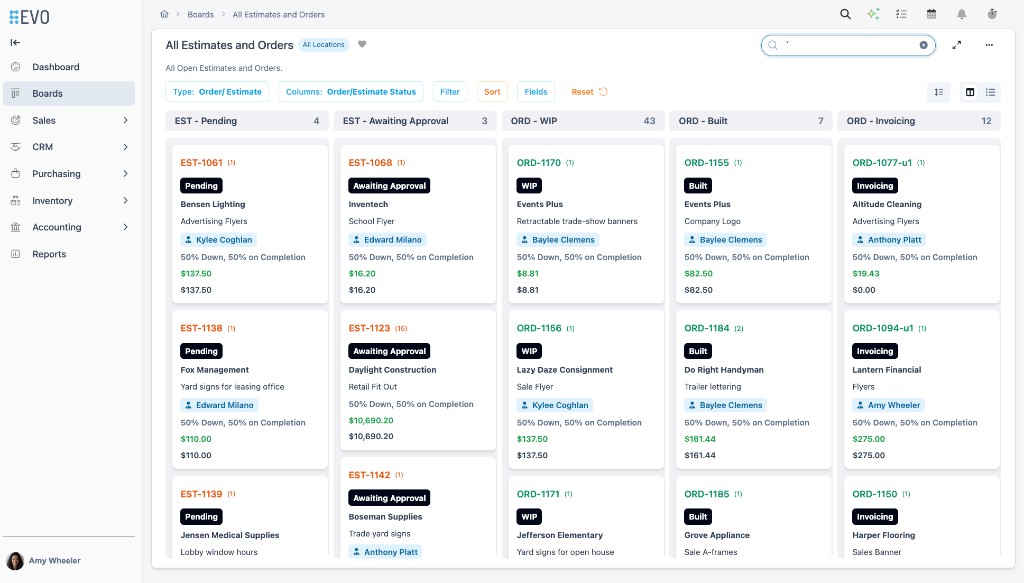Open the timer icon in header
This screenshot has height=583, width=1024.
pyautogui.click(x=992, y=14)
